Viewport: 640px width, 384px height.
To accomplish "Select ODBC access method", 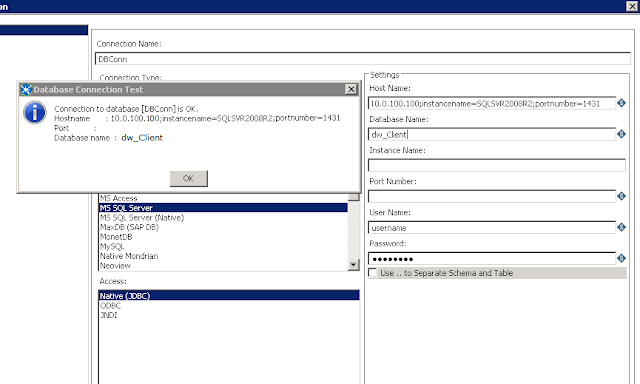I will (x=229, y=305).
